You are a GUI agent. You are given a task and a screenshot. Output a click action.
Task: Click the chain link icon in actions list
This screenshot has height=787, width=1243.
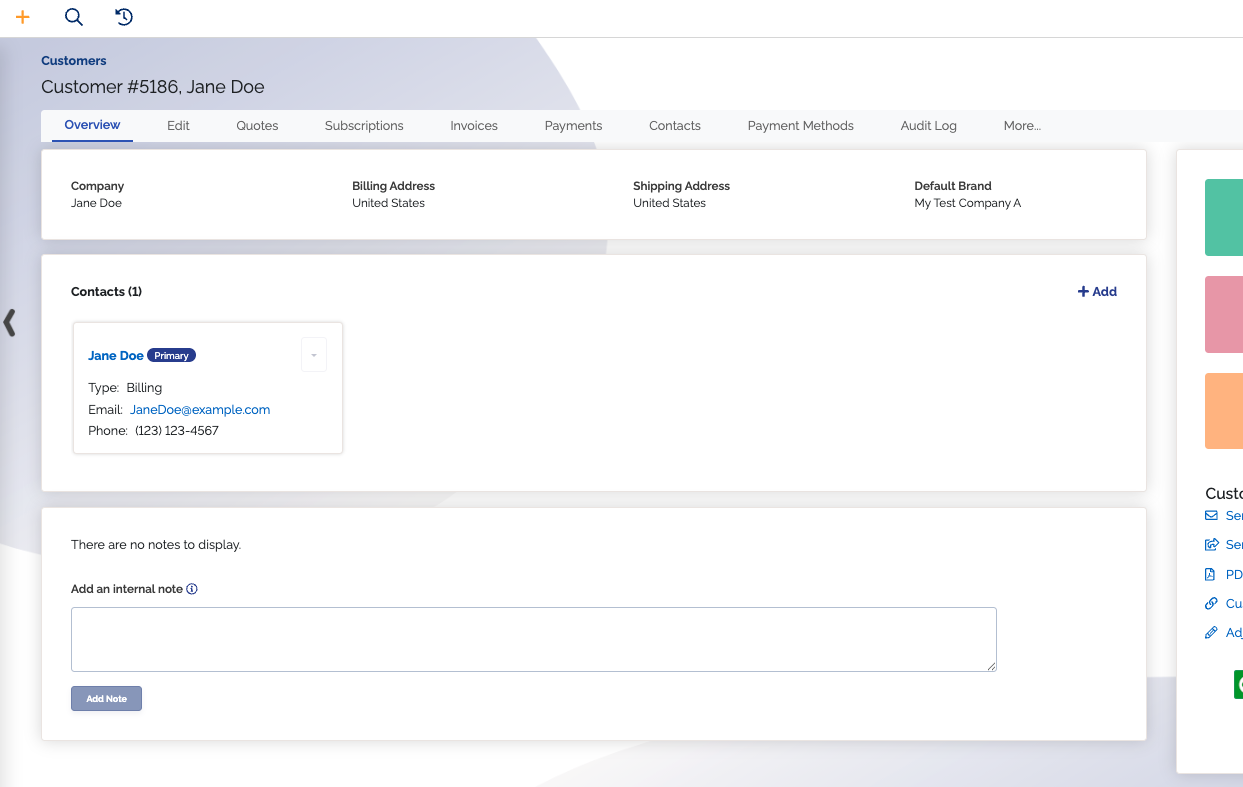(x=1211, y=604)
